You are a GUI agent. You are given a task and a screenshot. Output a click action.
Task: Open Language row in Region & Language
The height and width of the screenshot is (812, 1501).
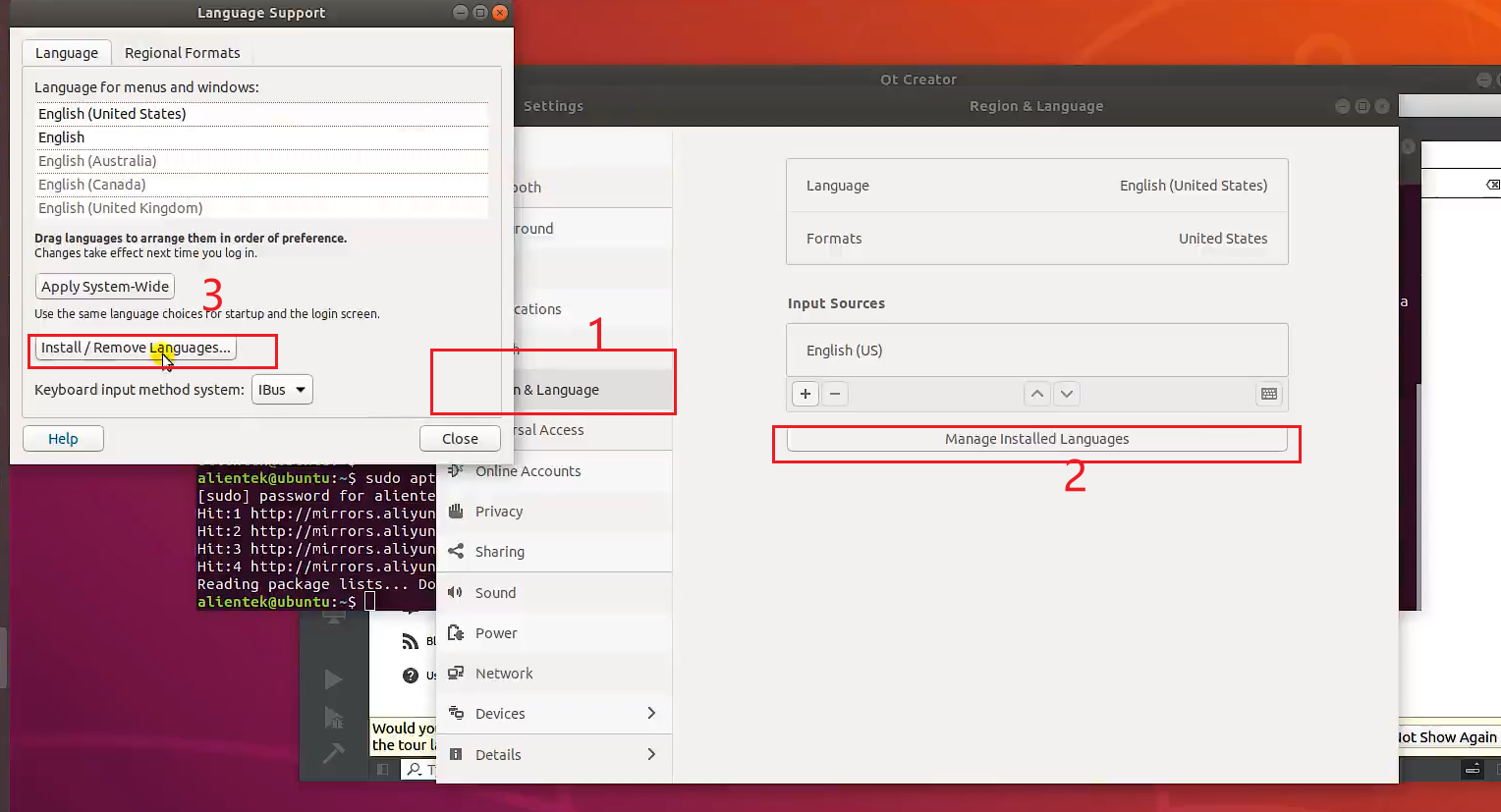[1036, 186]
